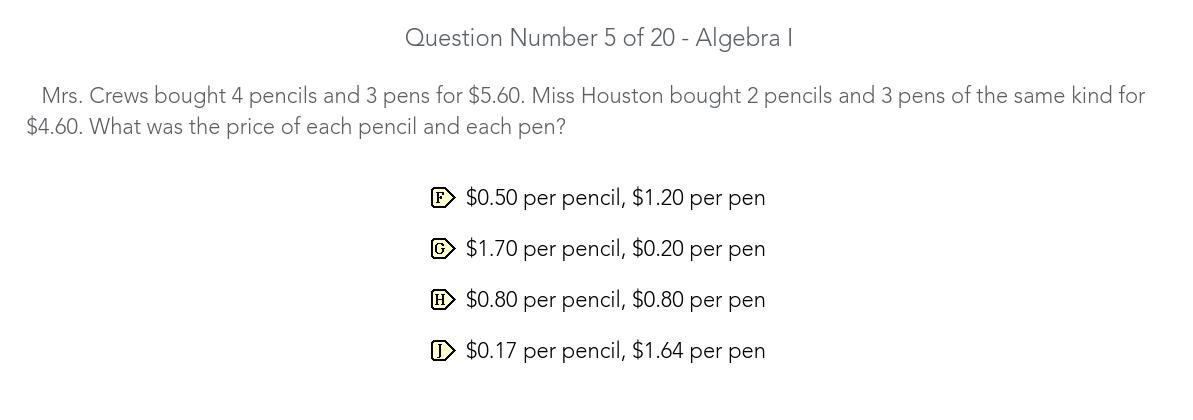Click the name Mrs. Crews in the question
Viewport: 1193px width, 420px height.
point(94,96)
